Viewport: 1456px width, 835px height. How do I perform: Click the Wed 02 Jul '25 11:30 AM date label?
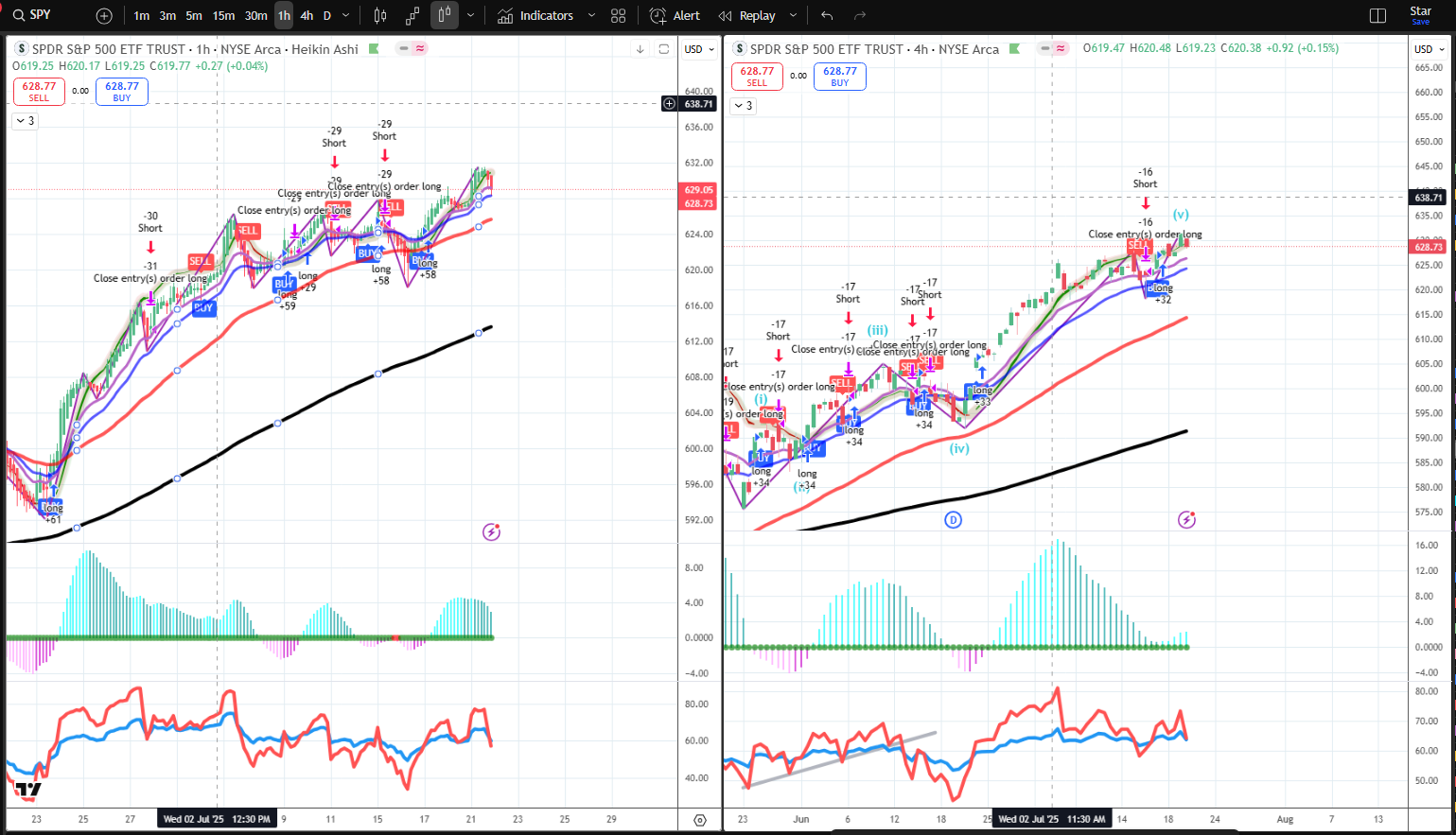tap(1052, 819)
